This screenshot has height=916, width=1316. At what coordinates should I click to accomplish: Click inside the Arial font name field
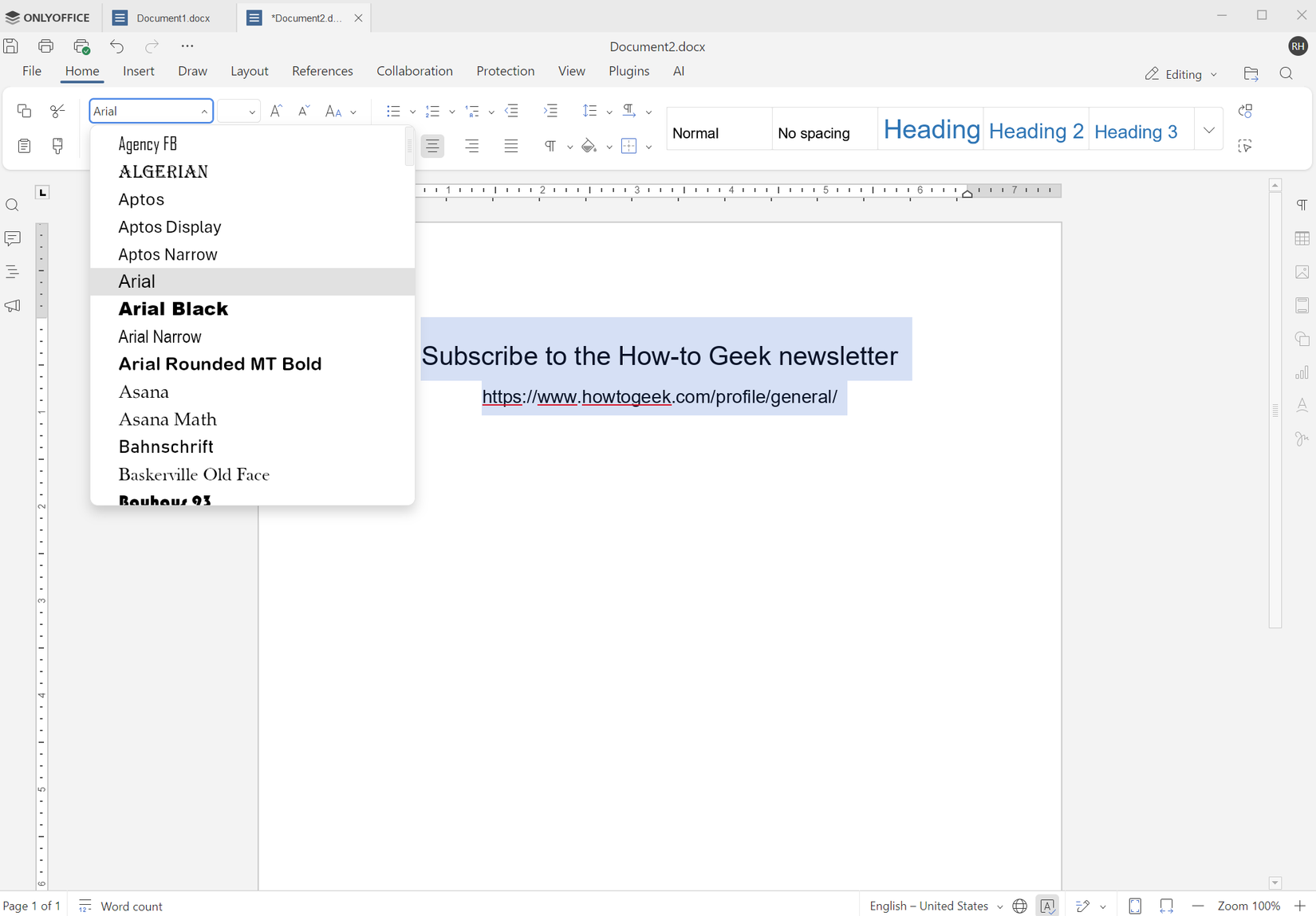[x=144, y=112]
